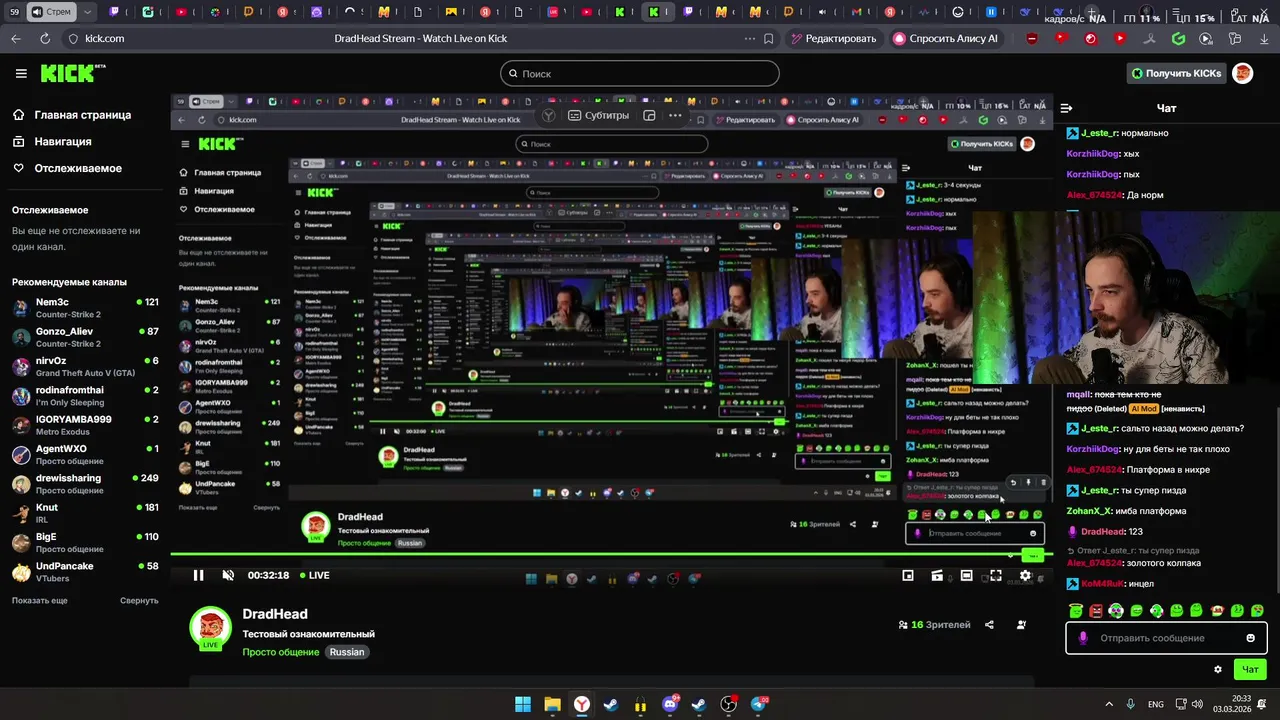The height and width of the screenshot is (720, 1280).
Task: Open the Просто общение category link
Action: point(281,652)
